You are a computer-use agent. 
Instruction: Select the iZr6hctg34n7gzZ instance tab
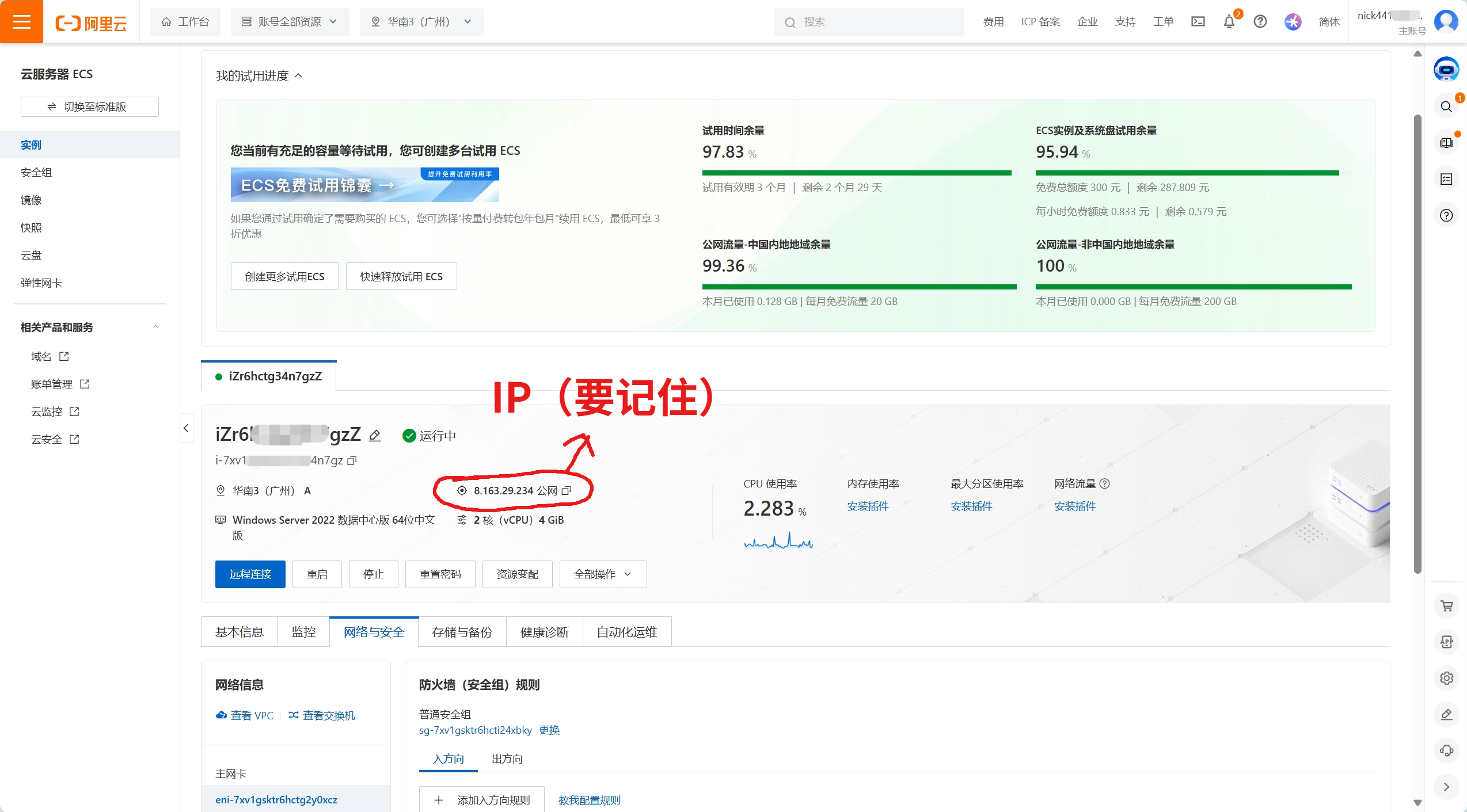(269, 376)
